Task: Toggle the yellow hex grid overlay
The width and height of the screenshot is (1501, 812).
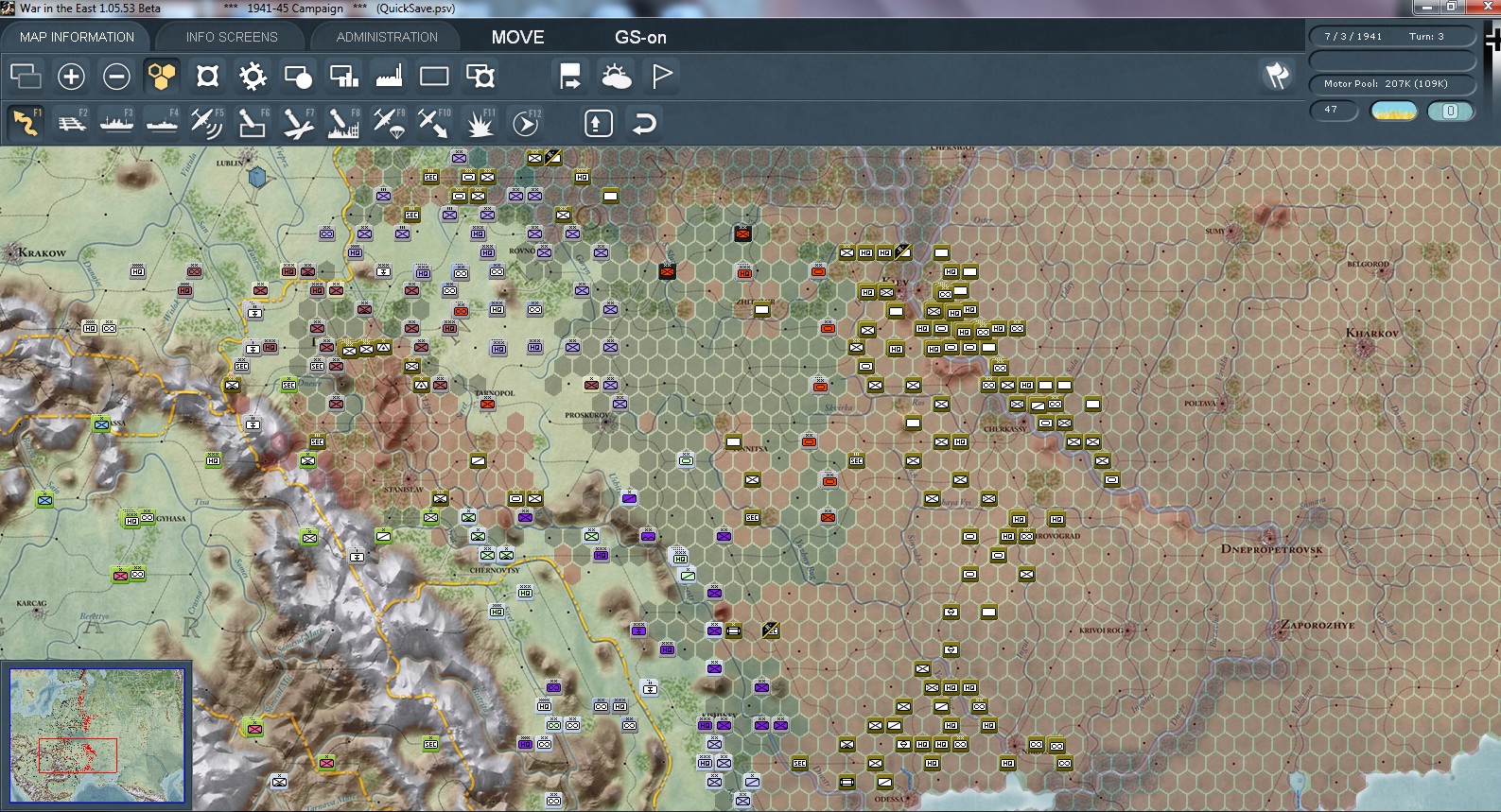Action: pos(162,76)
